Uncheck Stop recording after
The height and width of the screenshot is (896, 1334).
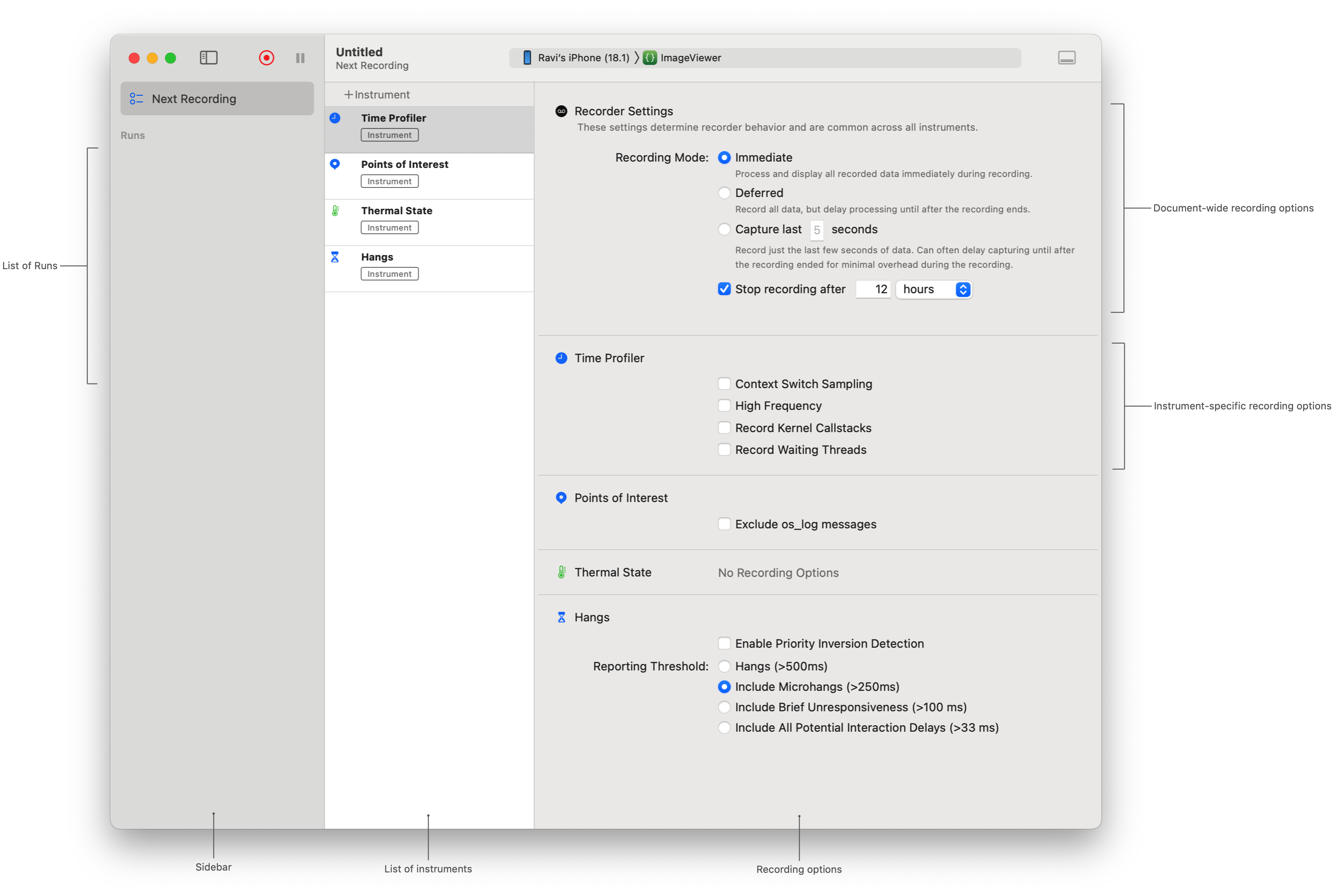pos(724,289)
